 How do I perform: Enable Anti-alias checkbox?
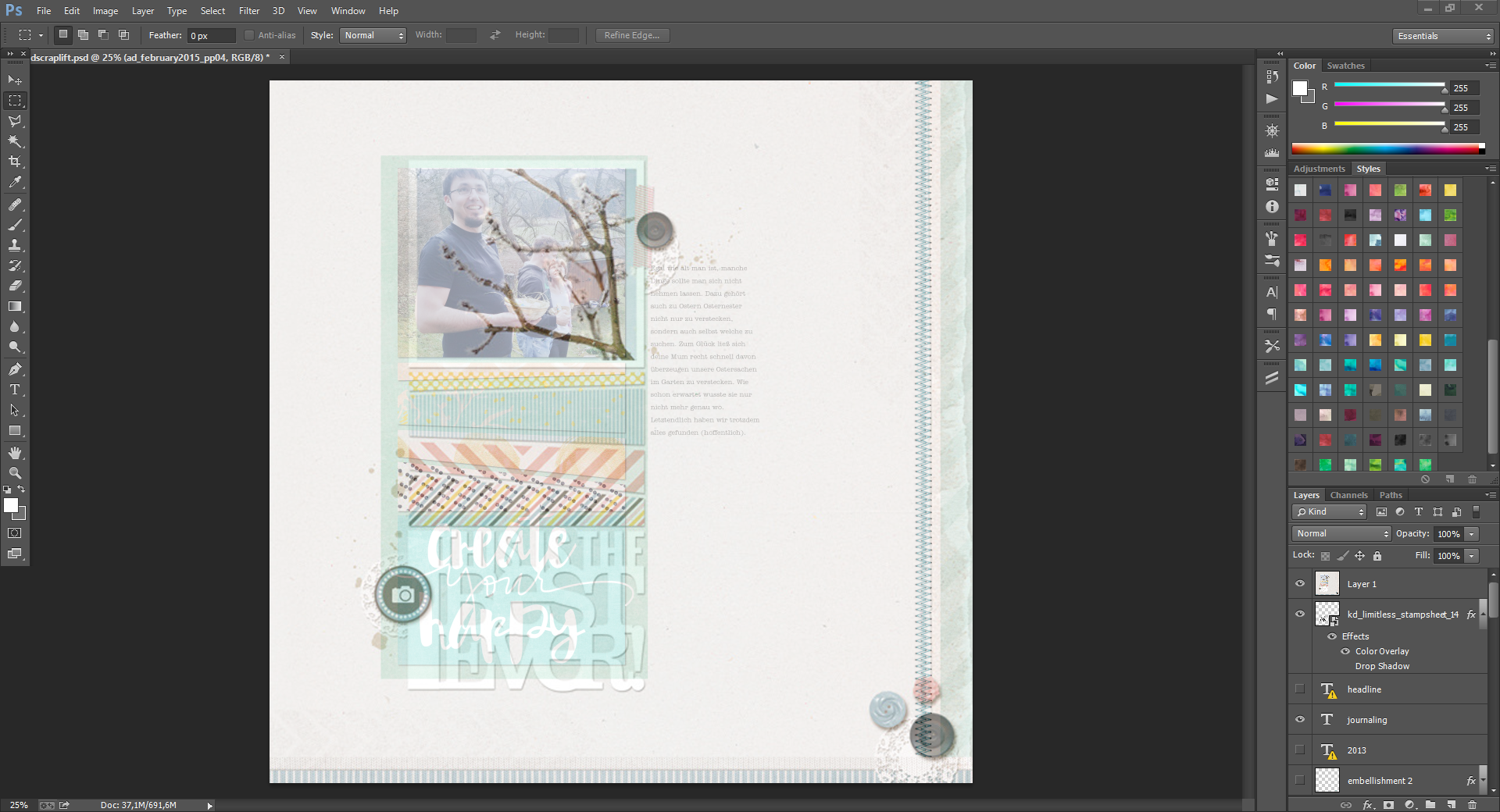(249, 35)
